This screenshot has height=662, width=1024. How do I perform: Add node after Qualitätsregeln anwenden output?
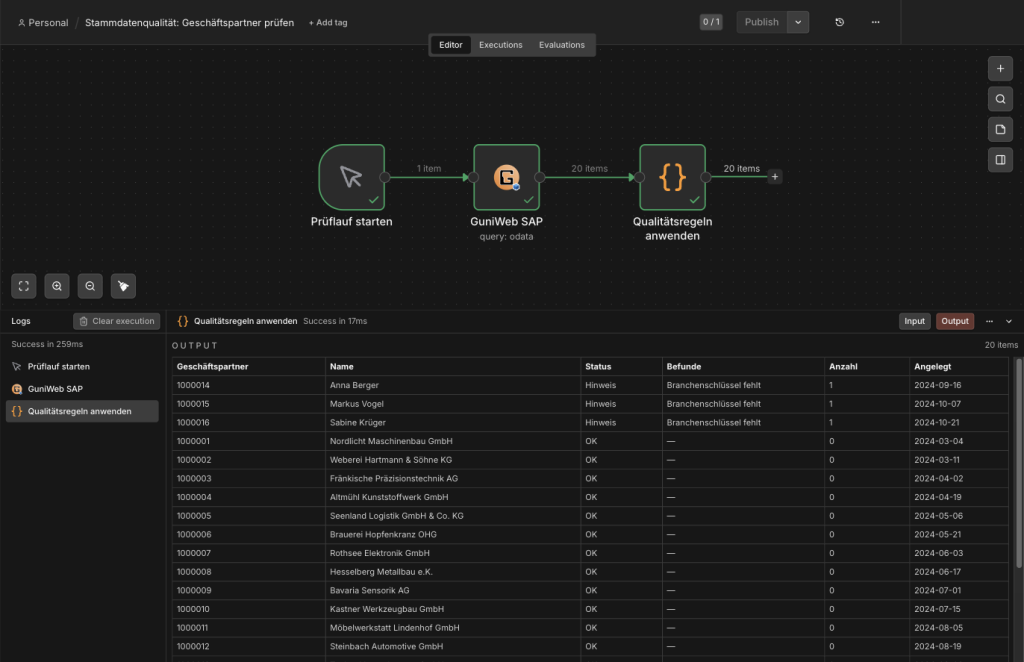point(775,177)
